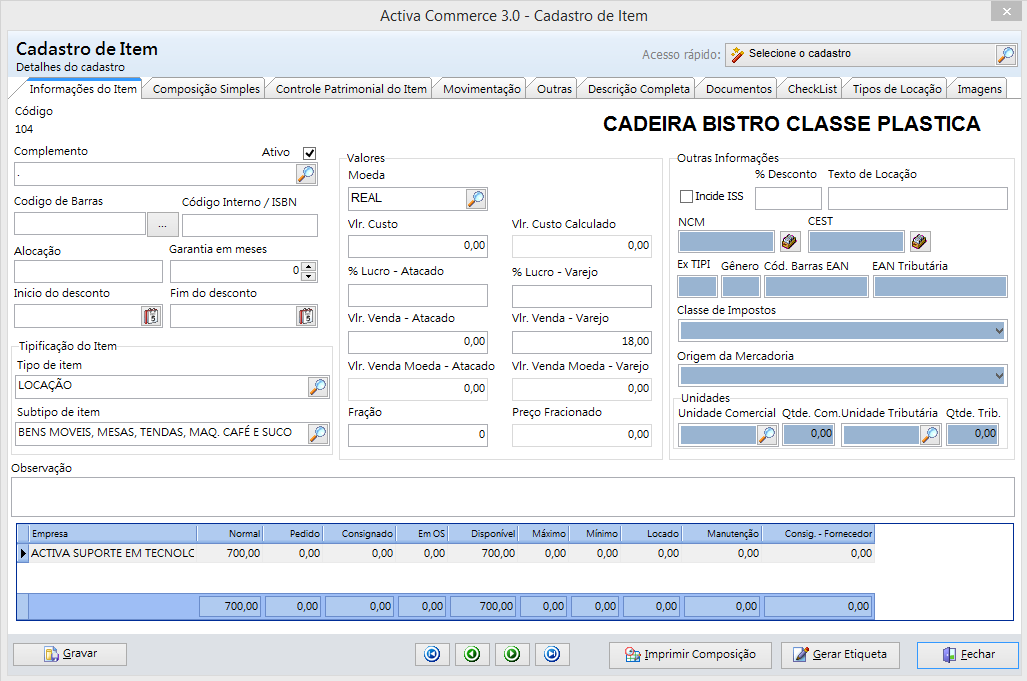Click the search icon beside Tipo de item
This screenshot has width=1027, height=681.
click(318, 387)
